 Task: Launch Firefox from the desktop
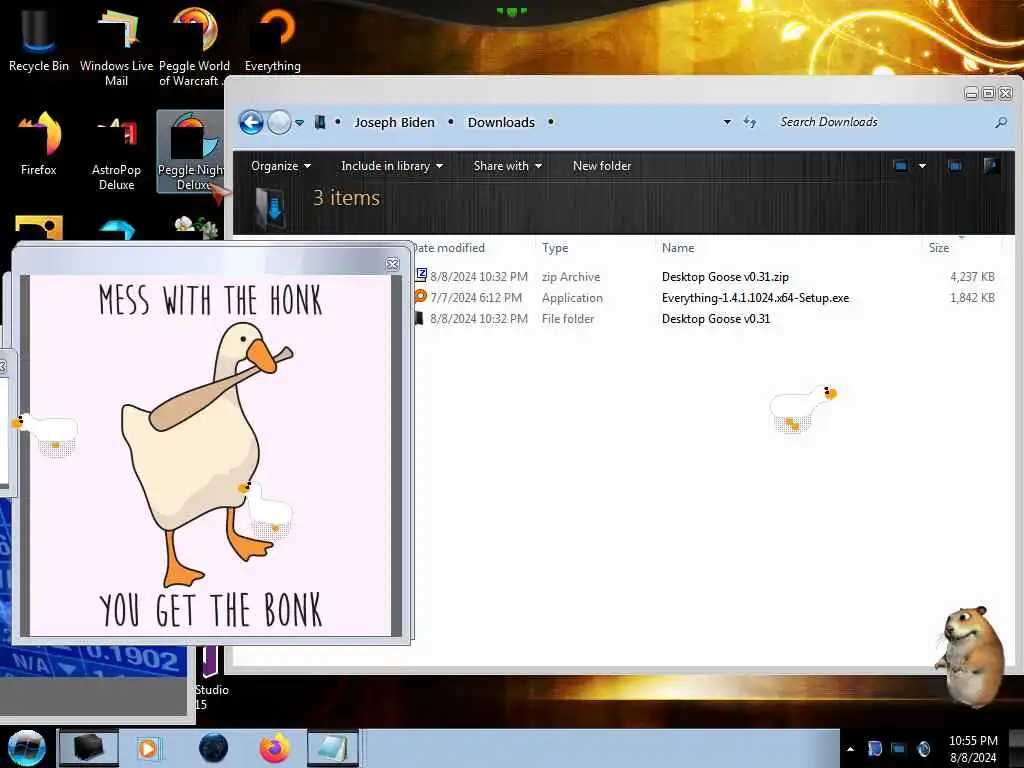click(39, 144)
